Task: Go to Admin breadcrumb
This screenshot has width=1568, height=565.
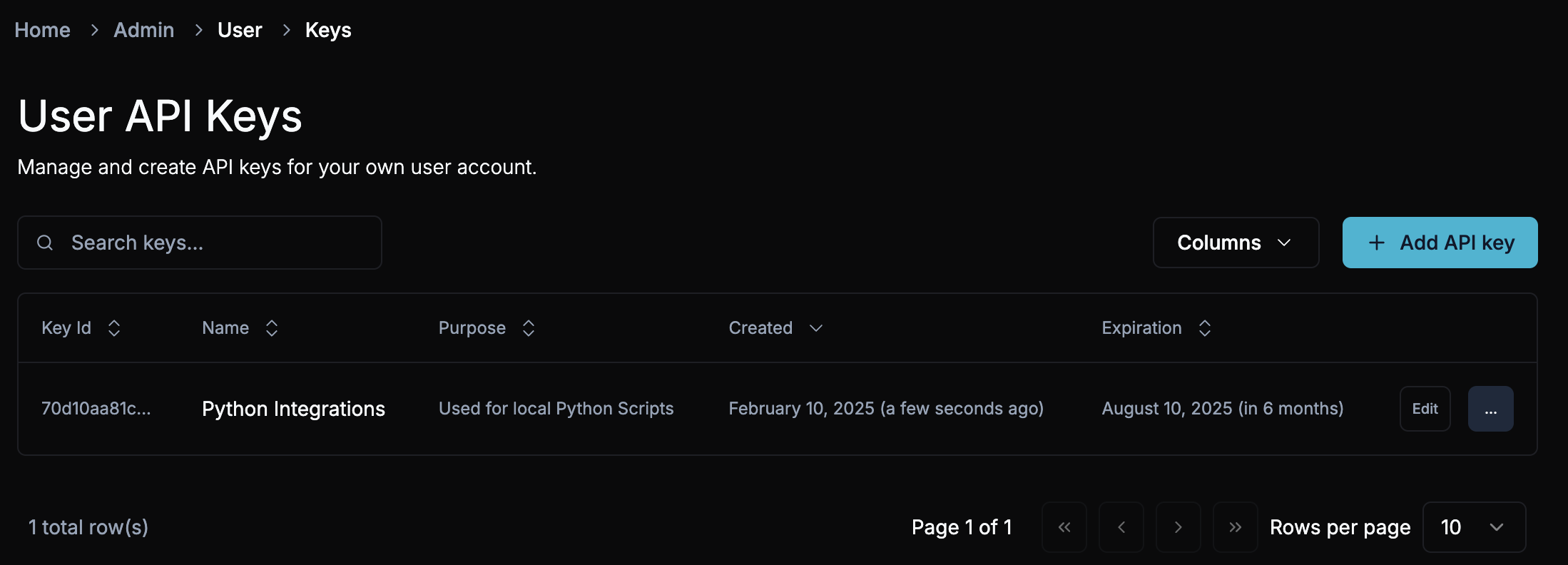Action: [144, 30]
